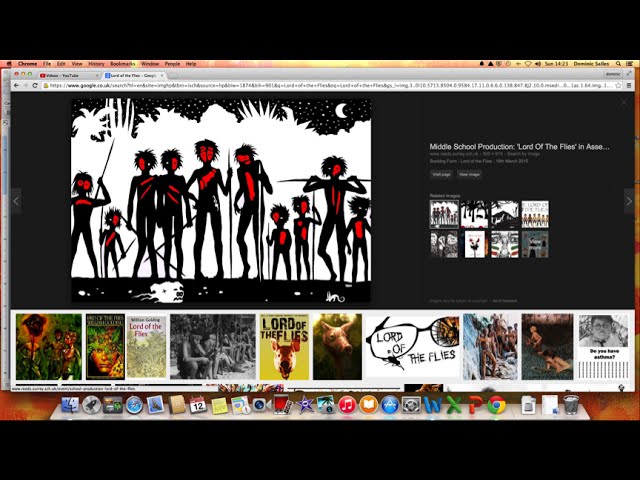Open the Chrome hamburger menu
Screen dimensions: 640x480
[x=629, y=85]
